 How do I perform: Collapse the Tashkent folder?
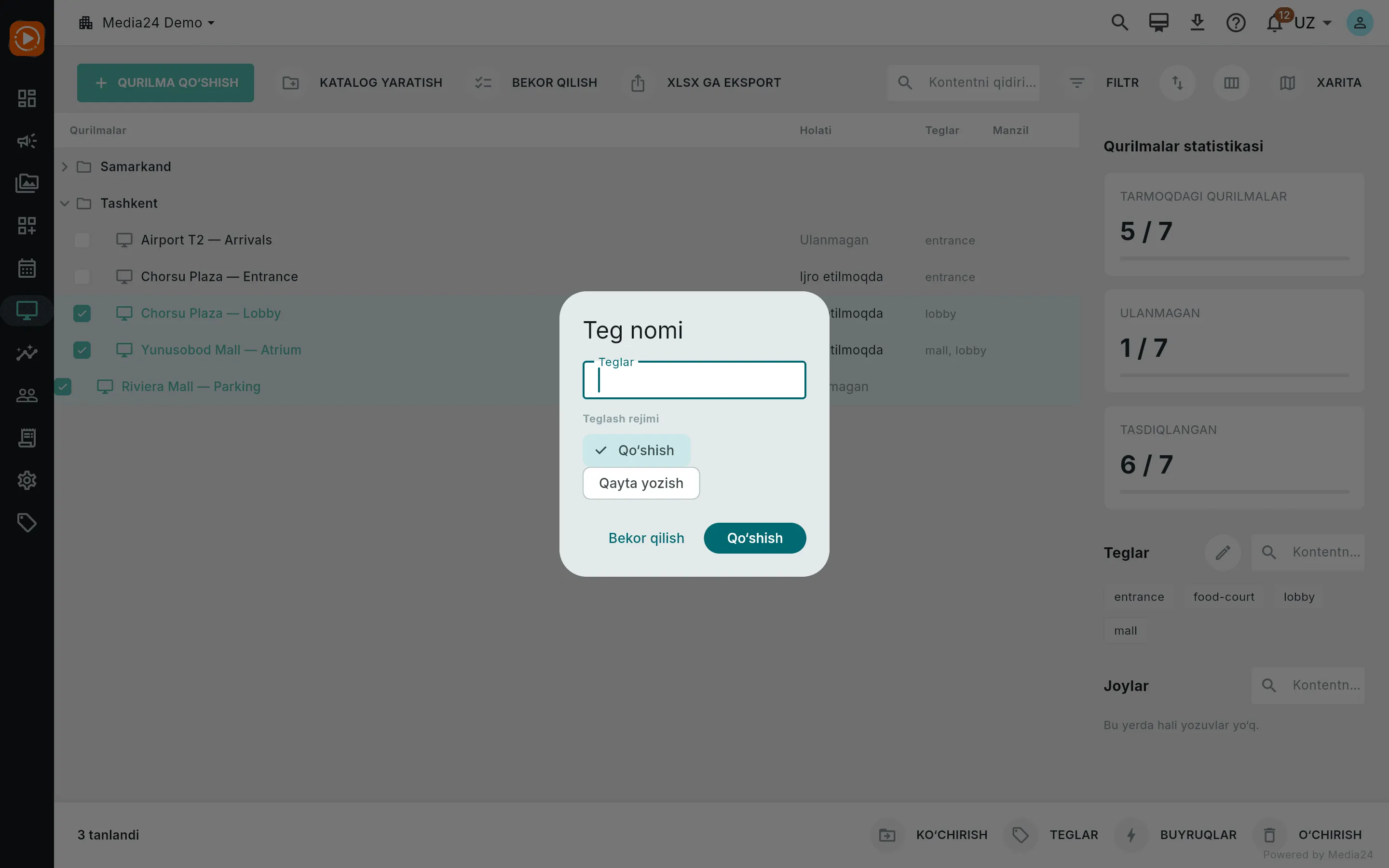(x=65, y=203)
